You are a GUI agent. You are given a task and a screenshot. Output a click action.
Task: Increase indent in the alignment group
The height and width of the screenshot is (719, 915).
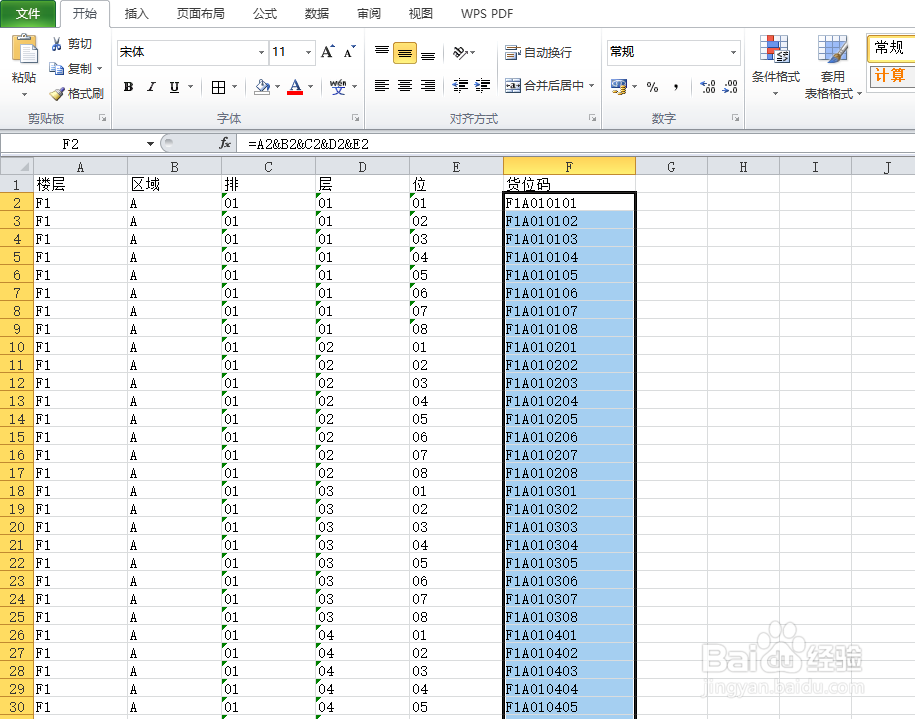[482, 86]
